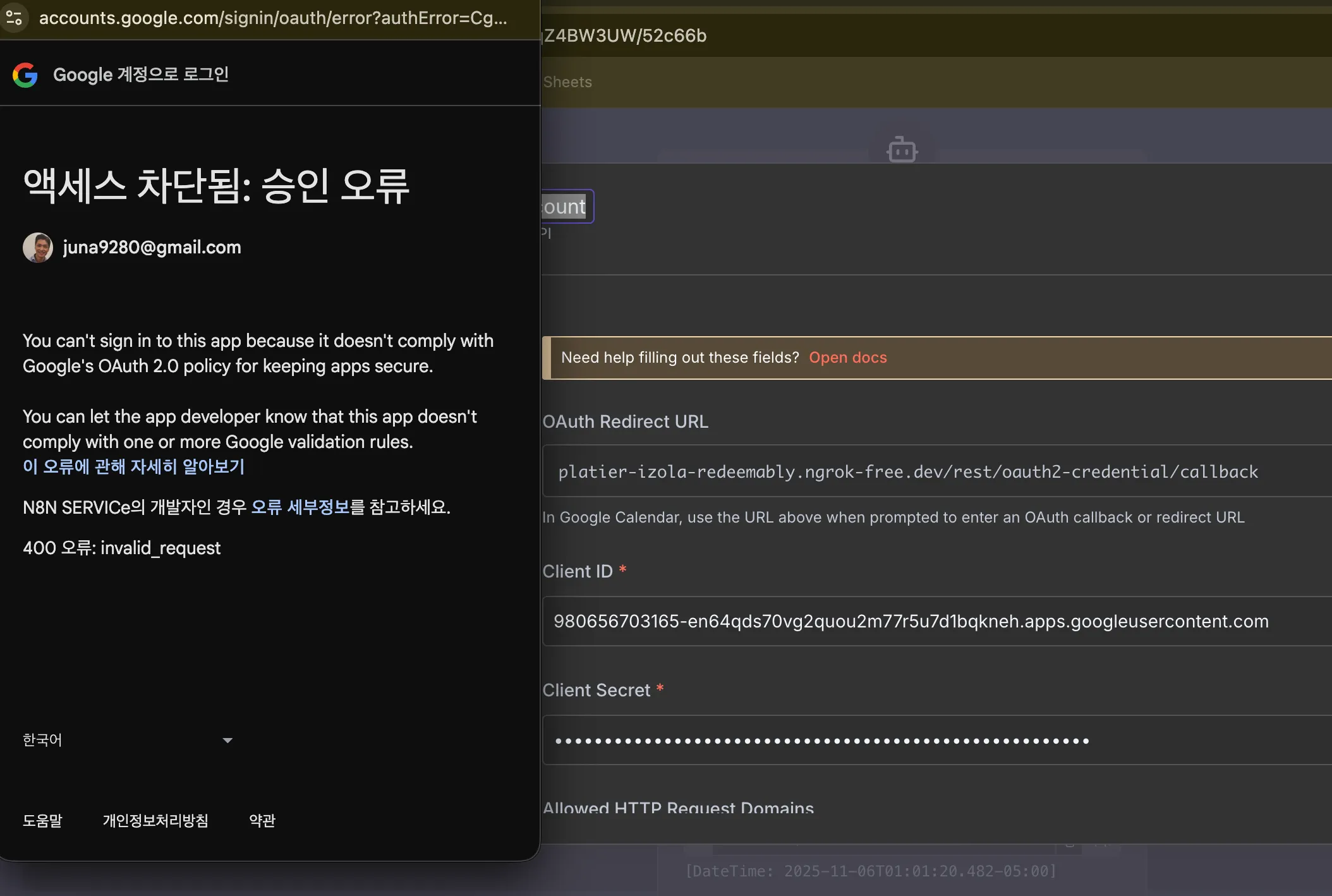Image resolution: width=1332 pixels, height=896 pixels.
Task: Click the 약관 footer item
Action: (x=262, y=821)
